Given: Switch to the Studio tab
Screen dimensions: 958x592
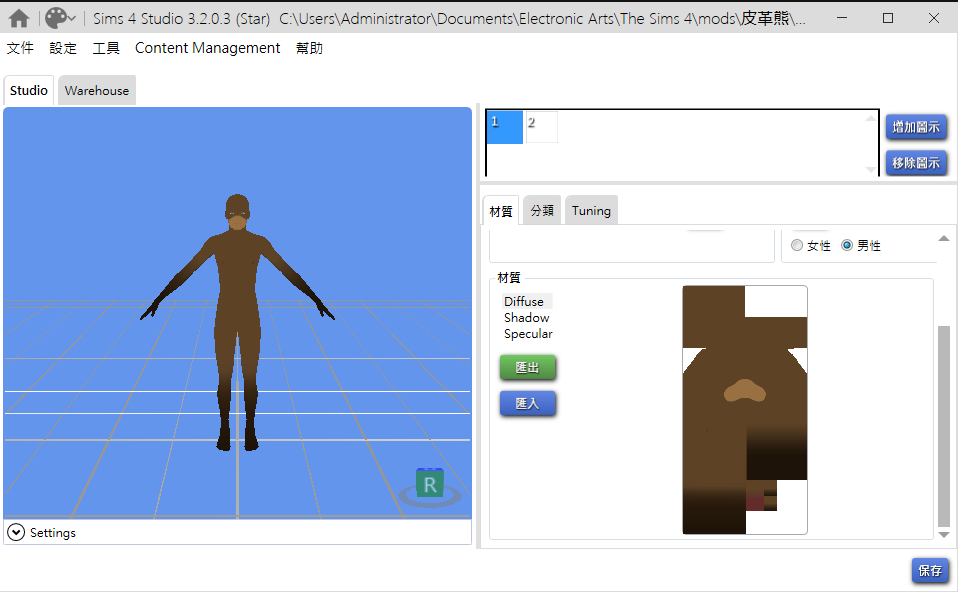Looking at the screenshot, I should point(29,90).
